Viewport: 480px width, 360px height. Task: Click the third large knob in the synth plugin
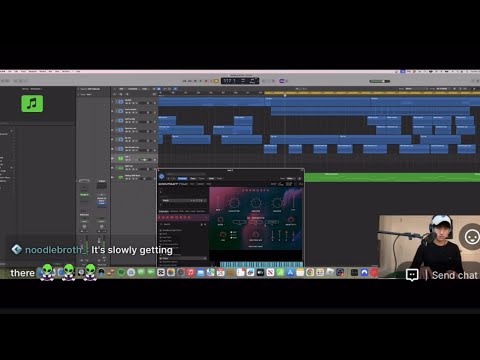[277, 203]
